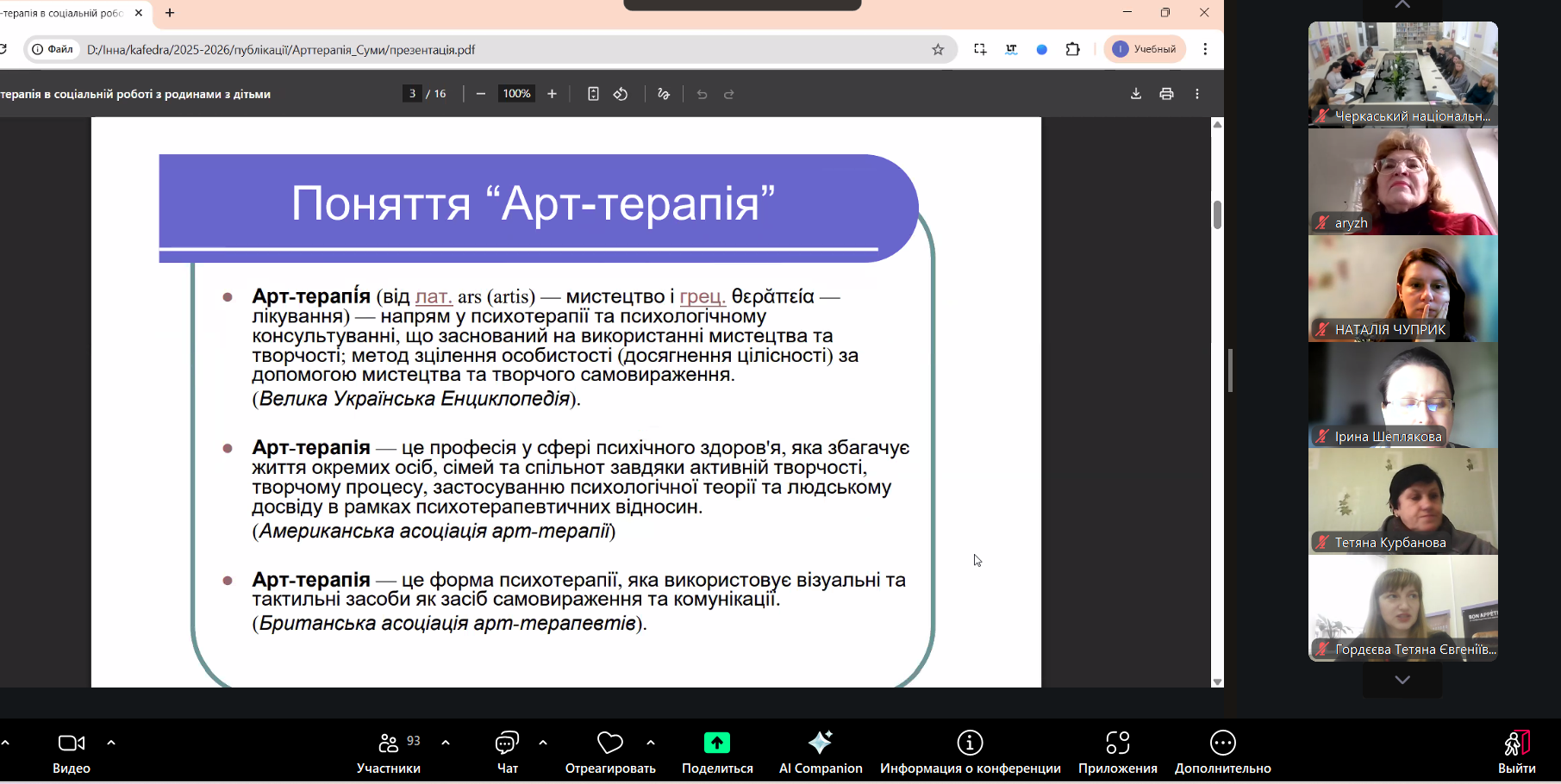Print the PDF presentation
Viewport: 1561px width, 784px height.
1166,94
